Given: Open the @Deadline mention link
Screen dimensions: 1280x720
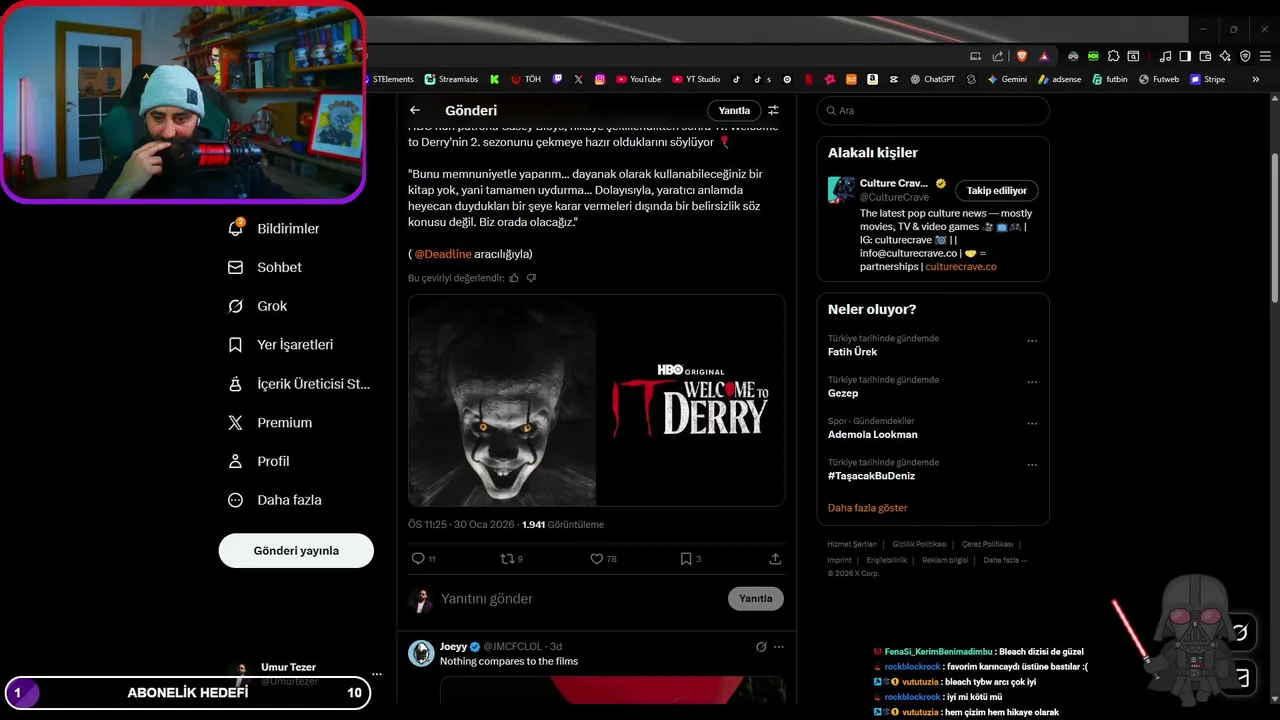Looking at the screenshot, I should (442, 254).
